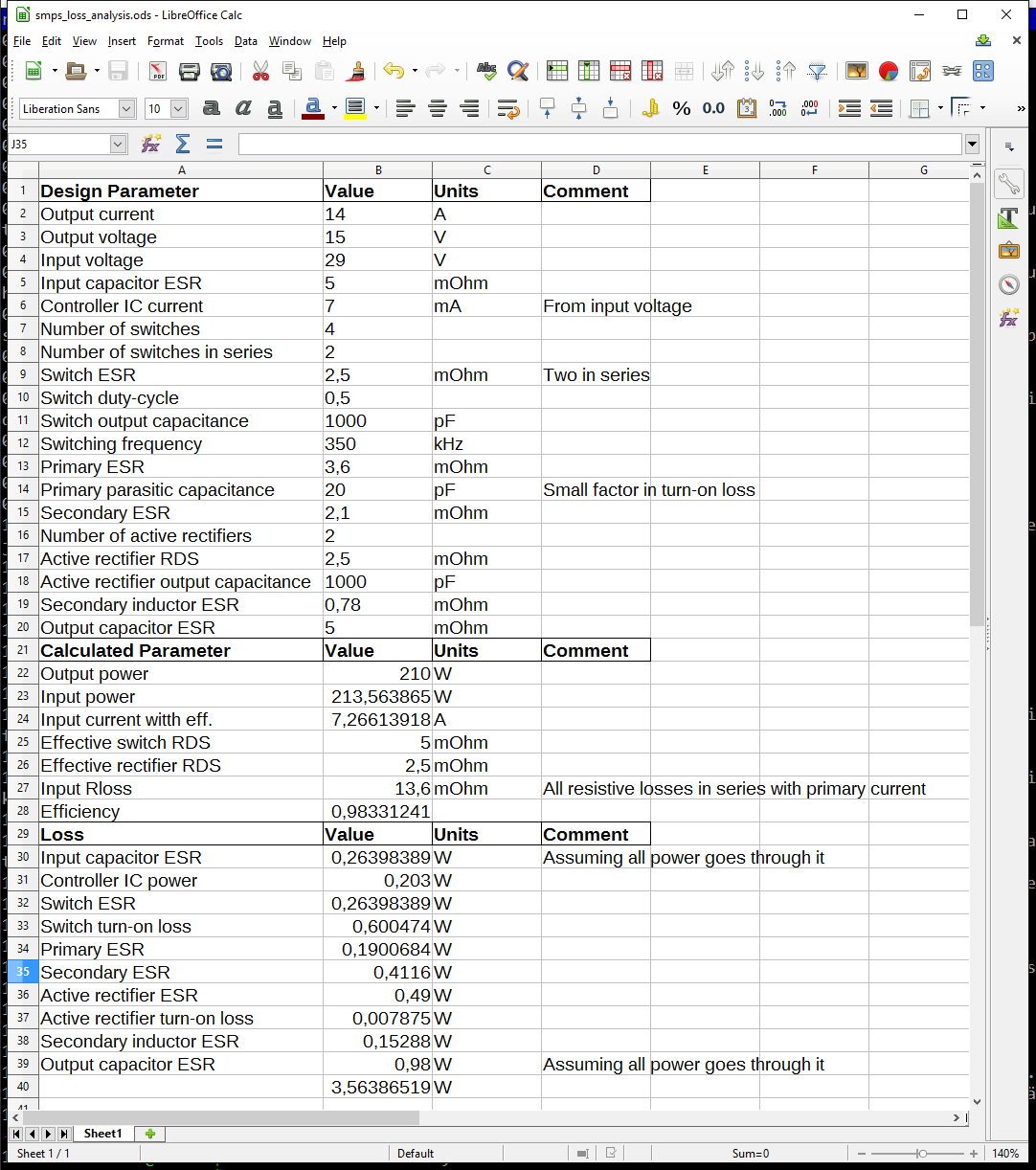
Task: Open Find & Replace
Action: 518,71
